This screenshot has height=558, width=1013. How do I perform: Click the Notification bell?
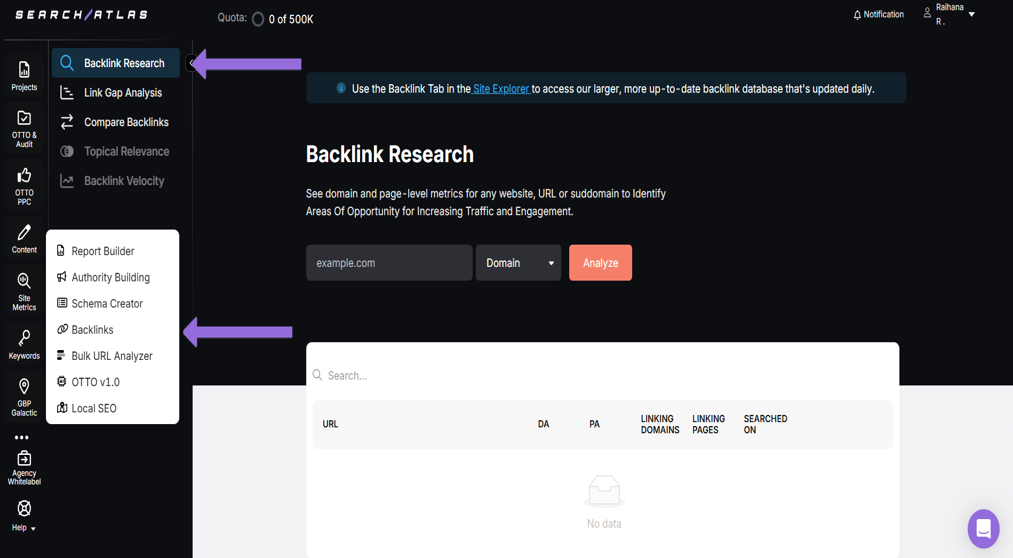coord(878,15)
